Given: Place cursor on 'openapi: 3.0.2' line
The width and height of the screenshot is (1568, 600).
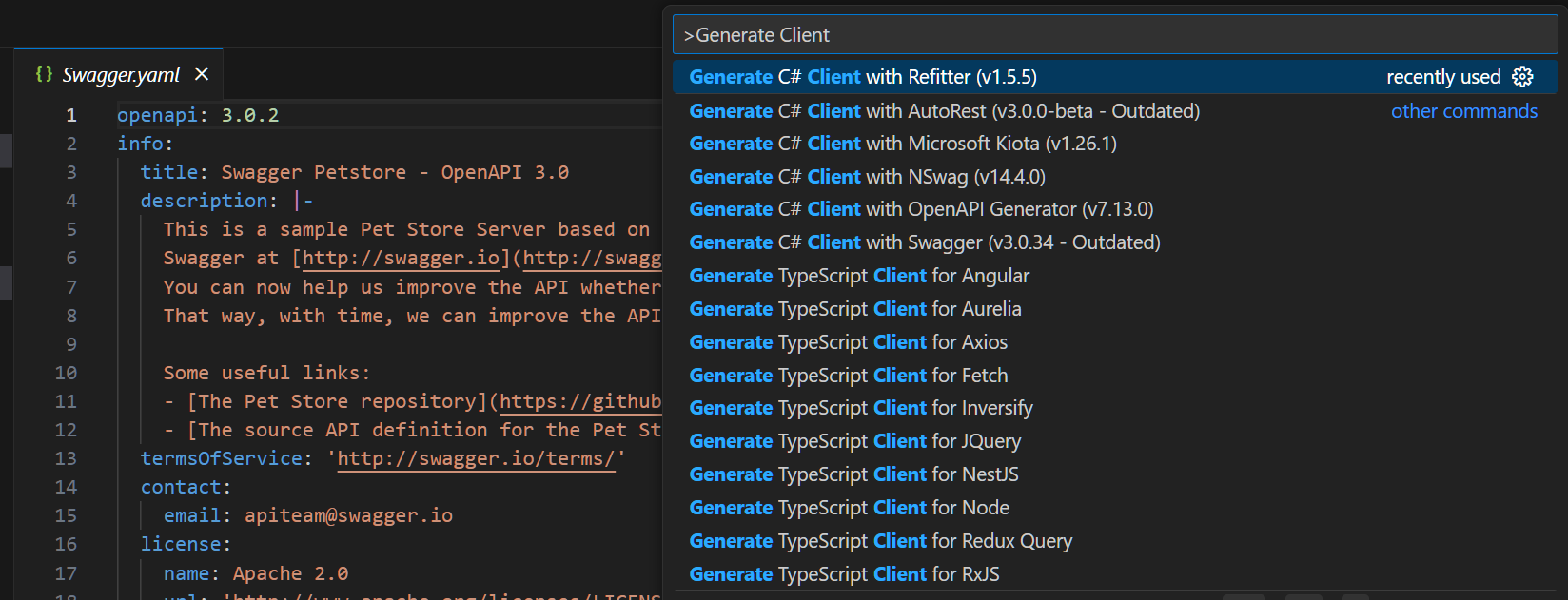Looking at the screenshot, I should [x=198, y=115].
